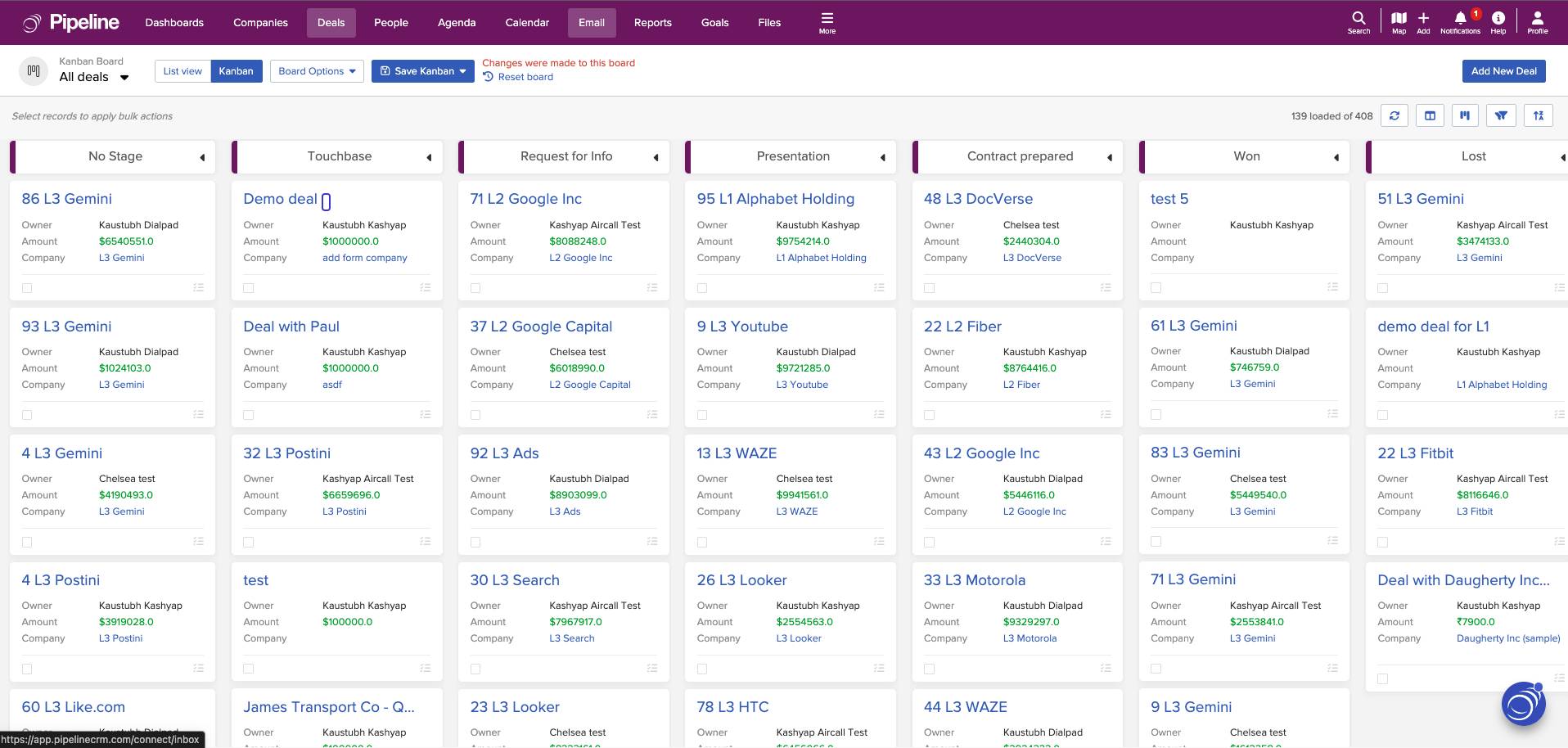1568x748 pixels.
Task: Tick the checkbox on the 95 L1 Alphabet Holding card
Action: [x=702, y=287]
